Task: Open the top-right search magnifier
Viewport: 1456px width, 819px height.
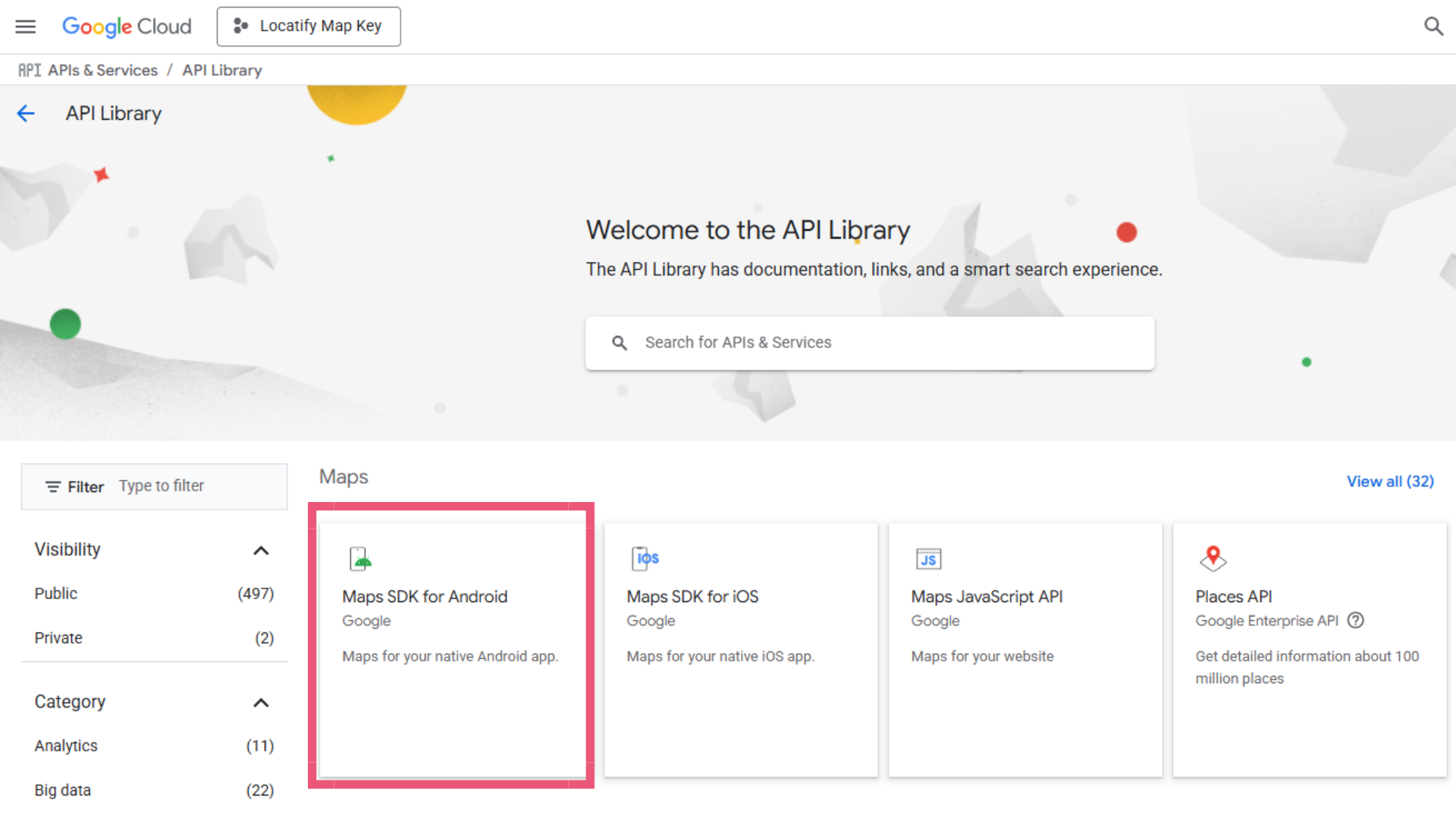Action: point(1432,27)
